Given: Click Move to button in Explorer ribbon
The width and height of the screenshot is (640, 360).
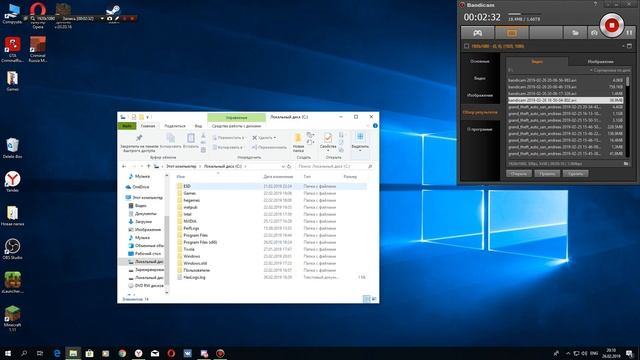Looking at the screenshot, I should pyautogui.click(x=229, y=138).
